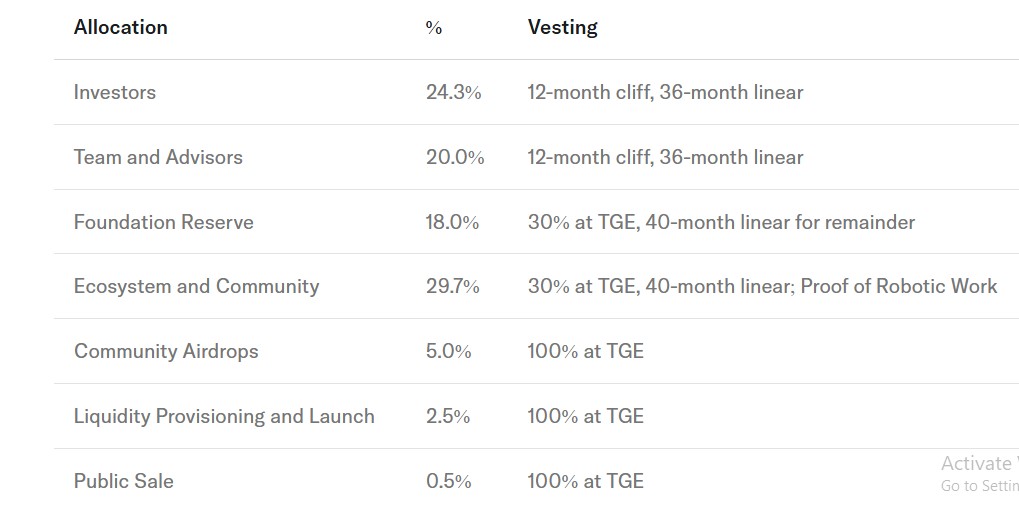Click the 18.0% allocation value

click(452, 222)
